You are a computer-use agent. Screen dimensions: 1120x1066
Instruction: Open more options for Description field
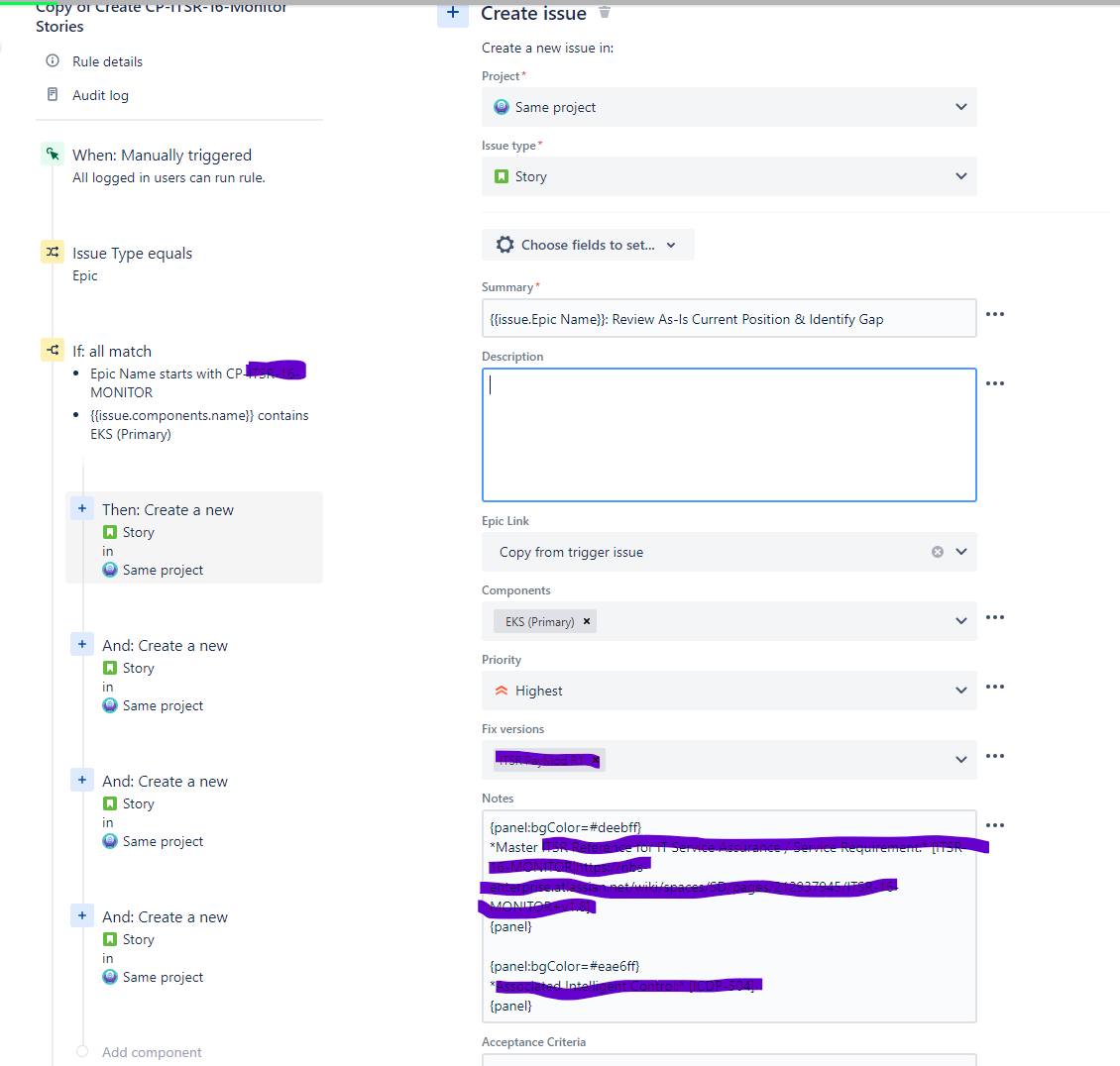(995, 383)
